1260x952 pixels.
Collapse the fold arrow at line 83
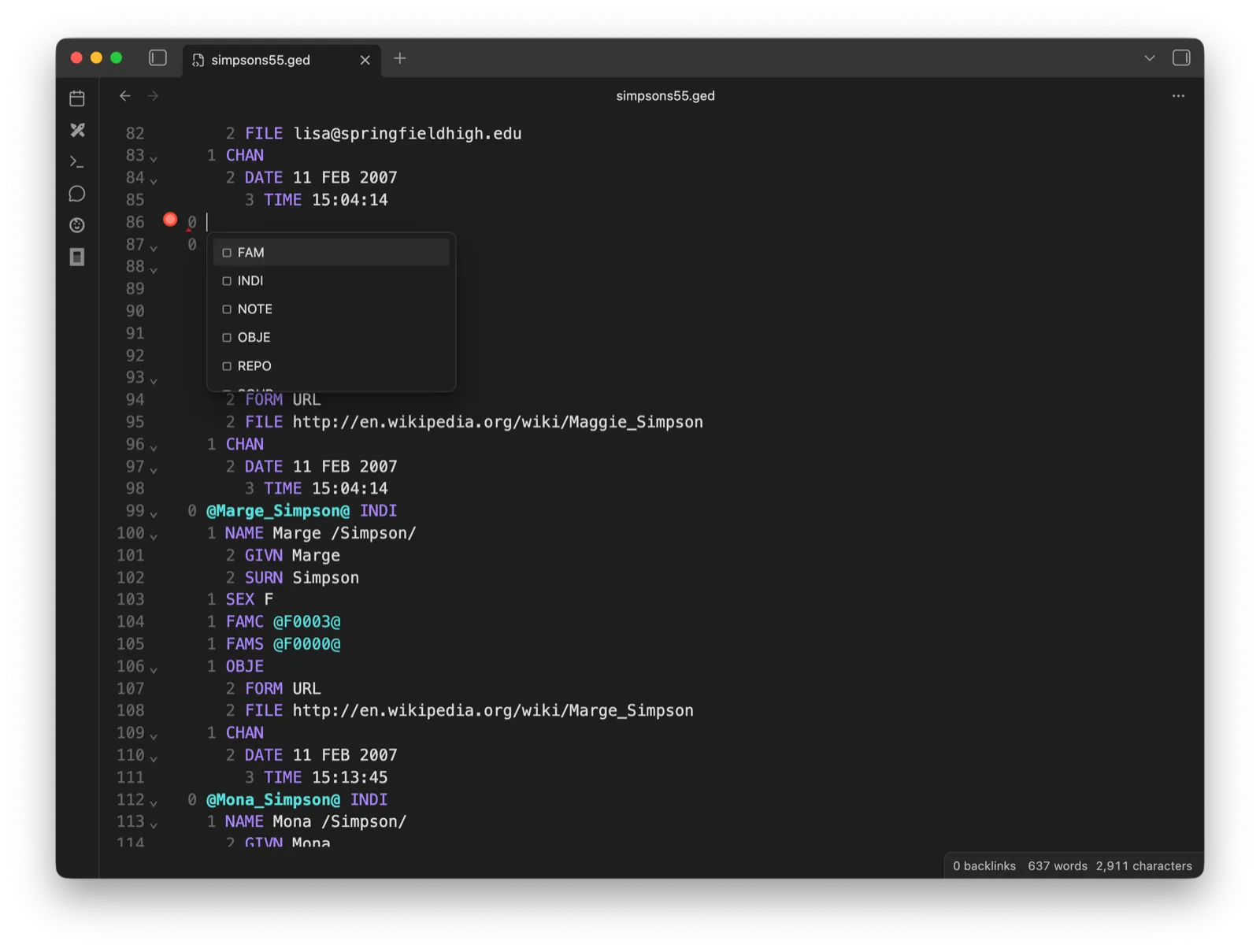[154, 158]
